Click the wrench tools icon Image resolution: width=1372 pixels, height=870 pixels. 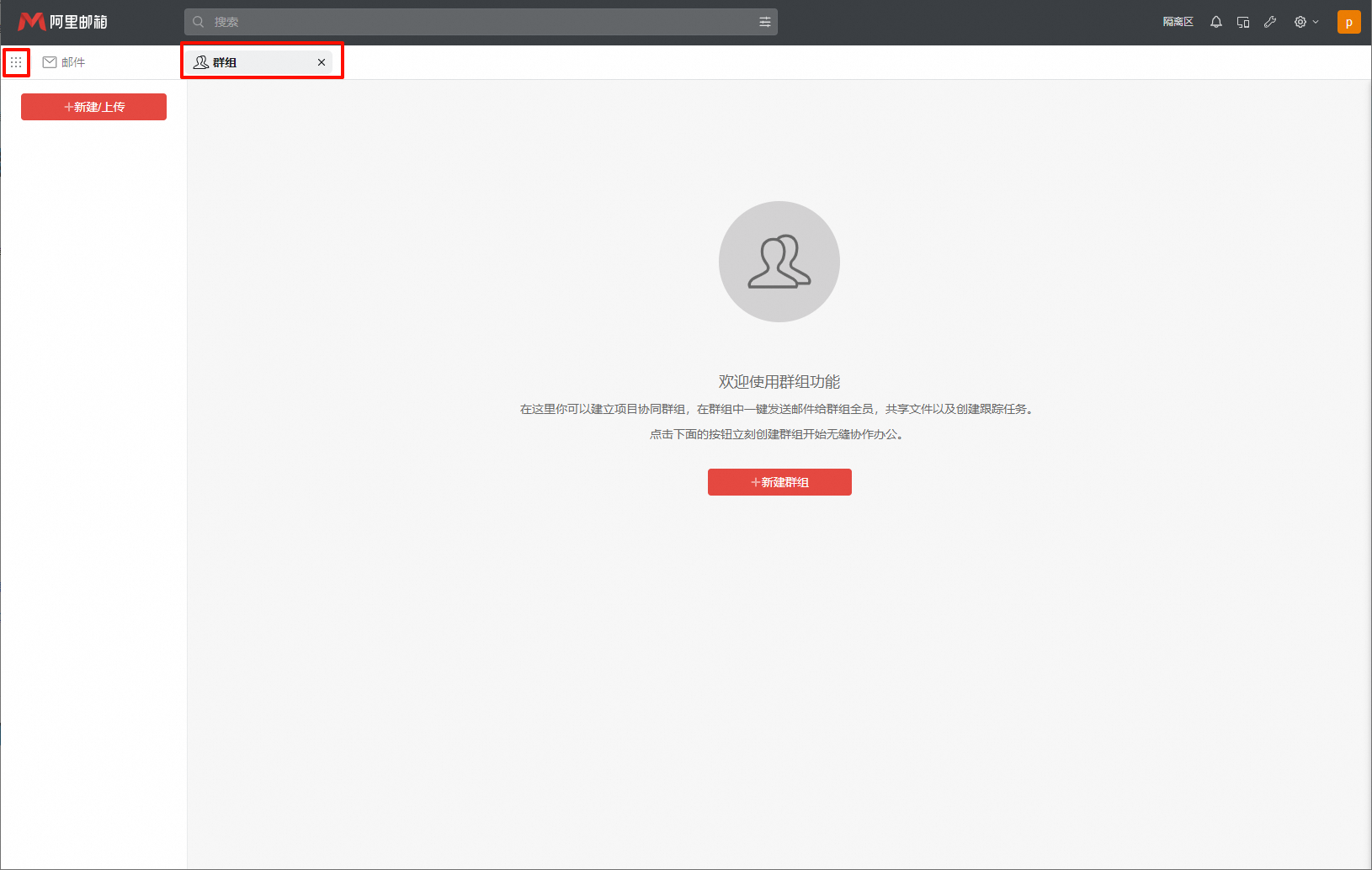[x=1270, y=22]
